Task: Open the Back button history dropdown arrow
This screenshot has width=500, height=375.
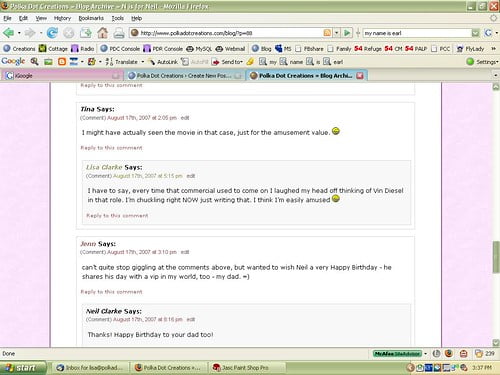Action: 19,33
